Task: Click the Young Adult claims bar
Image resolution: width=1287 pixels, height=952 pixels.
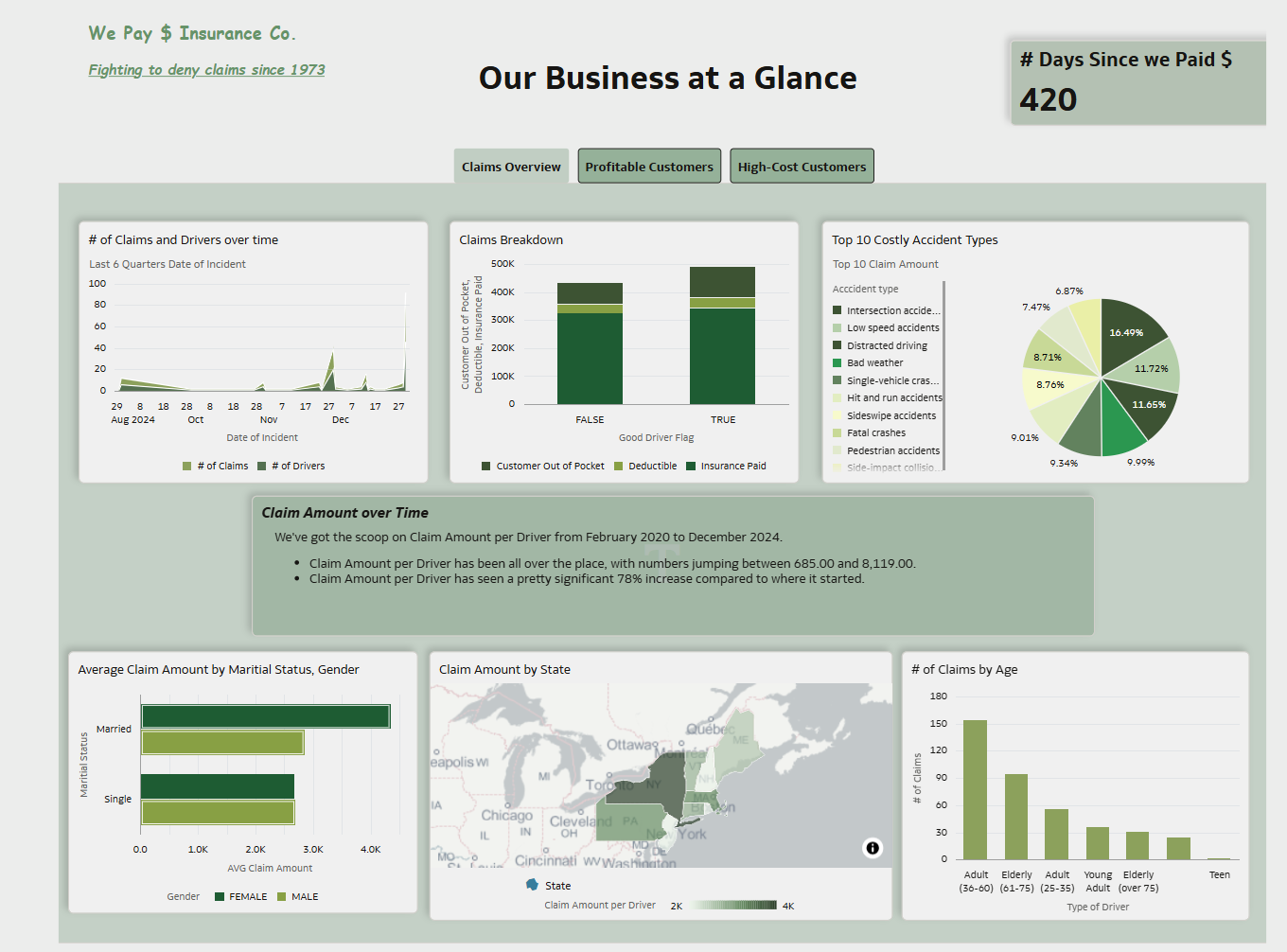Action: tap(1098, 843)
